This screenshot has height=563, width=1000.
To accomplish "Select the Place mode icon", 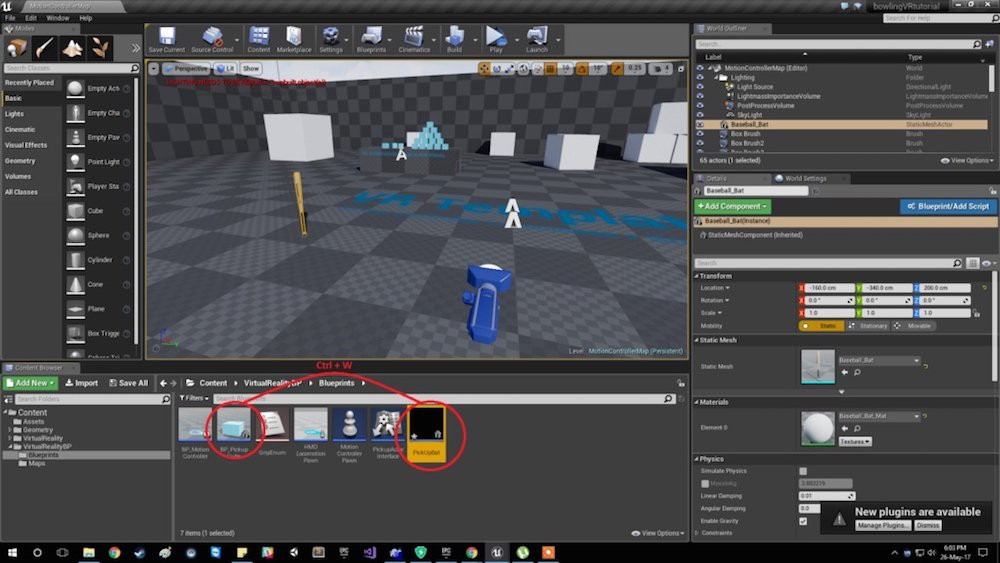I will click(x=17, y=48).
